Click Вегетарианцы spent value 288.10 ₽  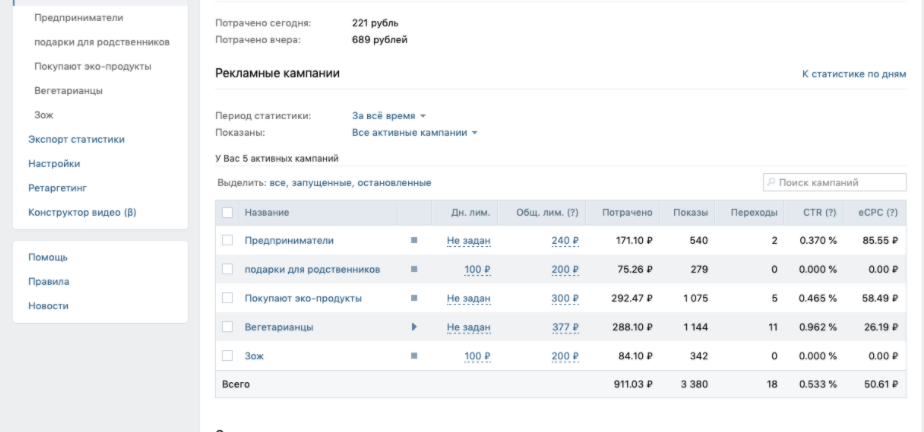[632, 327]
